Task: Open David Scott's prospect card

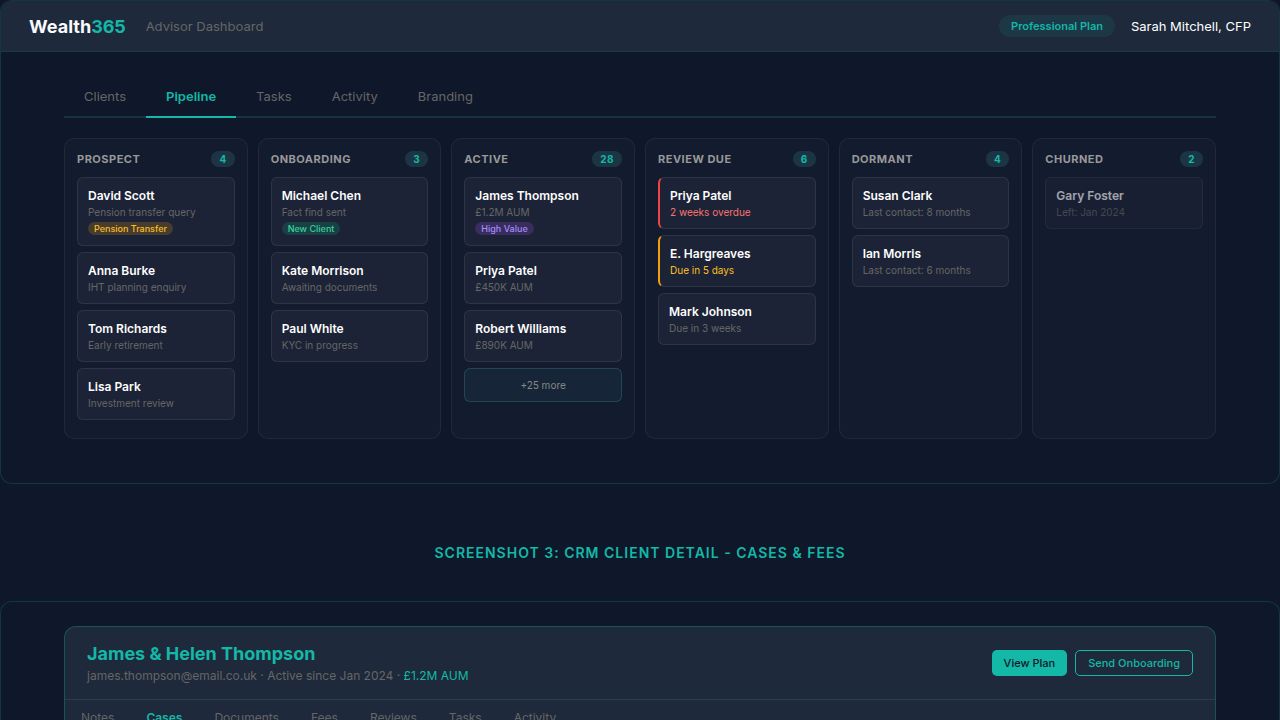Action: coord(155,211)
